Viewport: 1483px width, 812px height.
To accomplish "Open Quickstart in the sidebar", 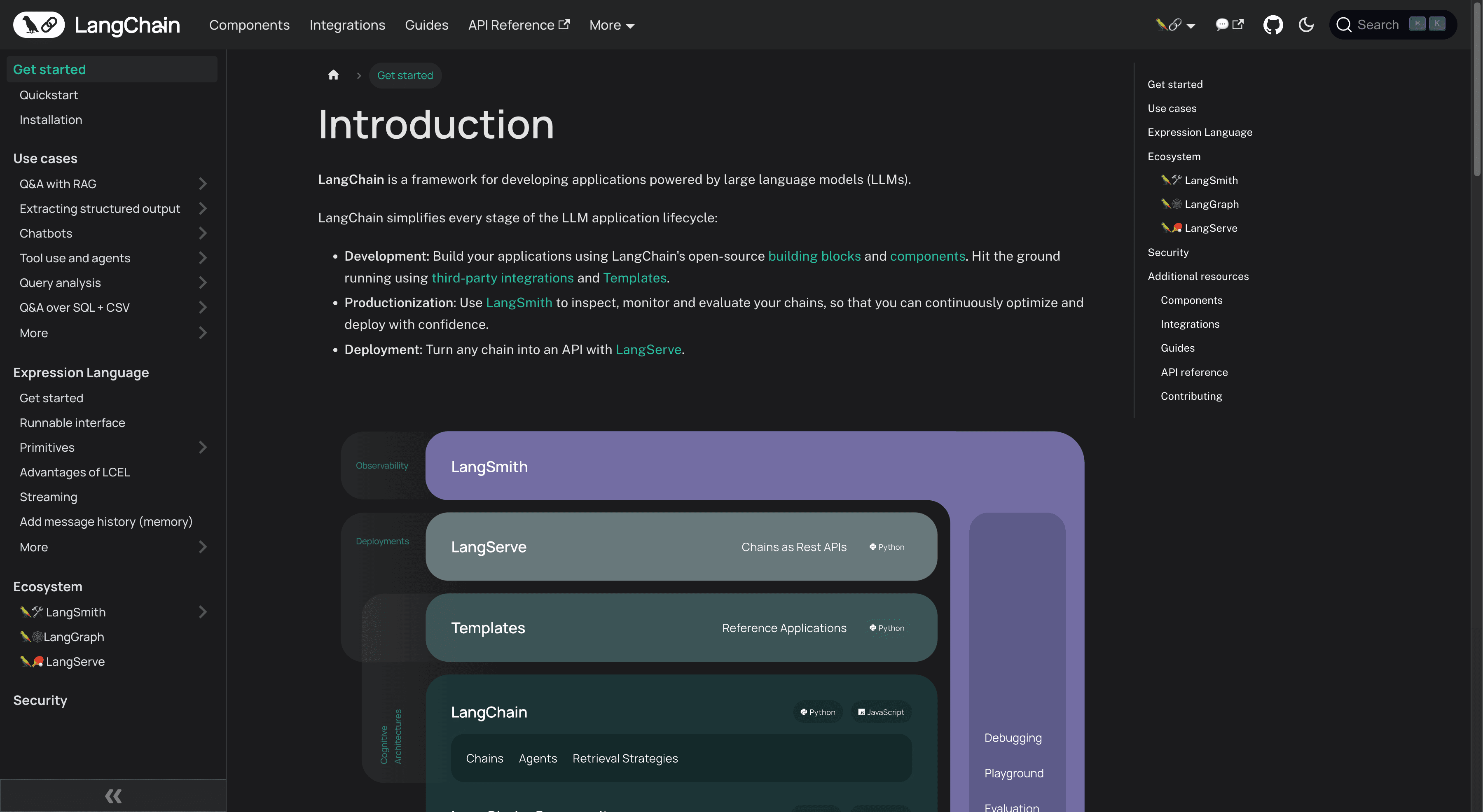I will coord(48,95).
